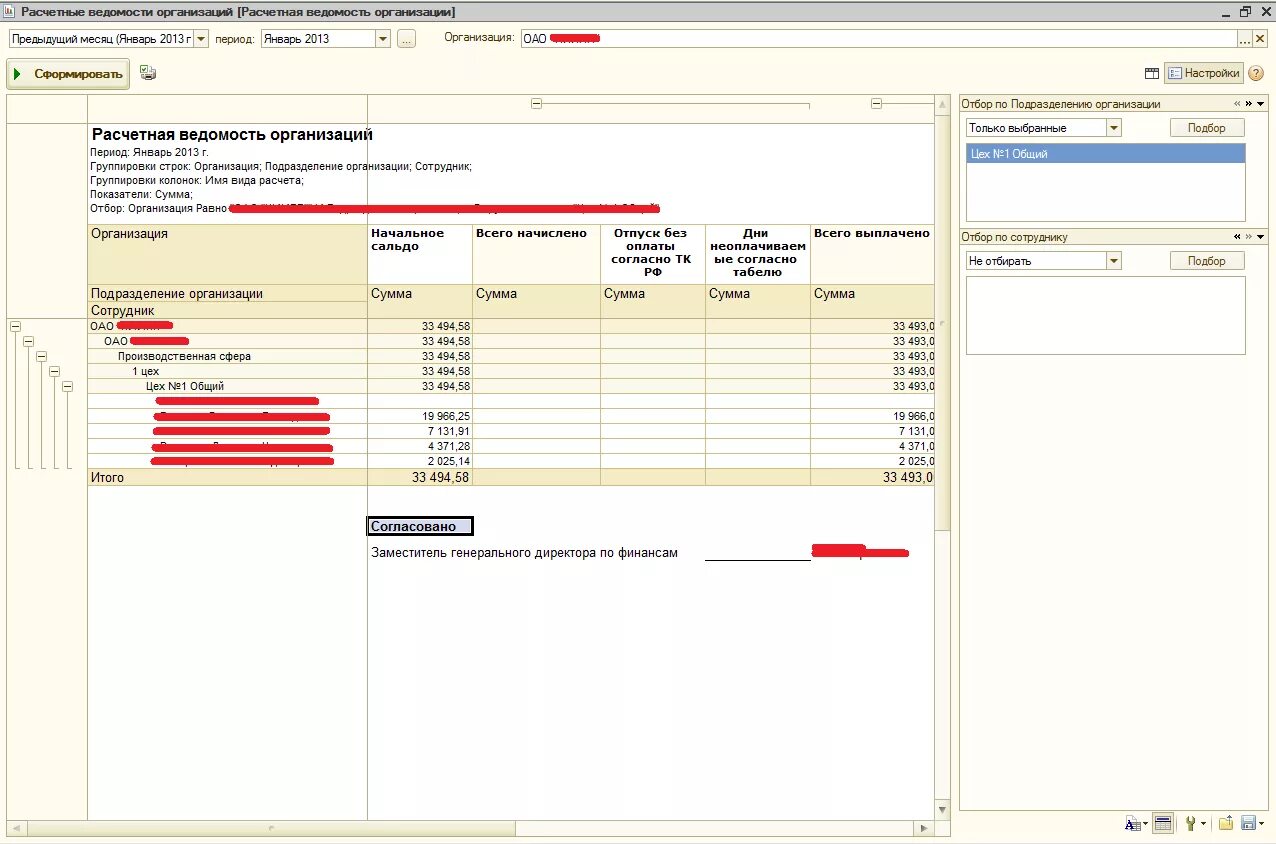Image resolution: width=1276 pixels, height=844 pixels.
Task: Click the 4 371,28 opening balance cell
Action: pyautogui.click(x=420, y=446)
